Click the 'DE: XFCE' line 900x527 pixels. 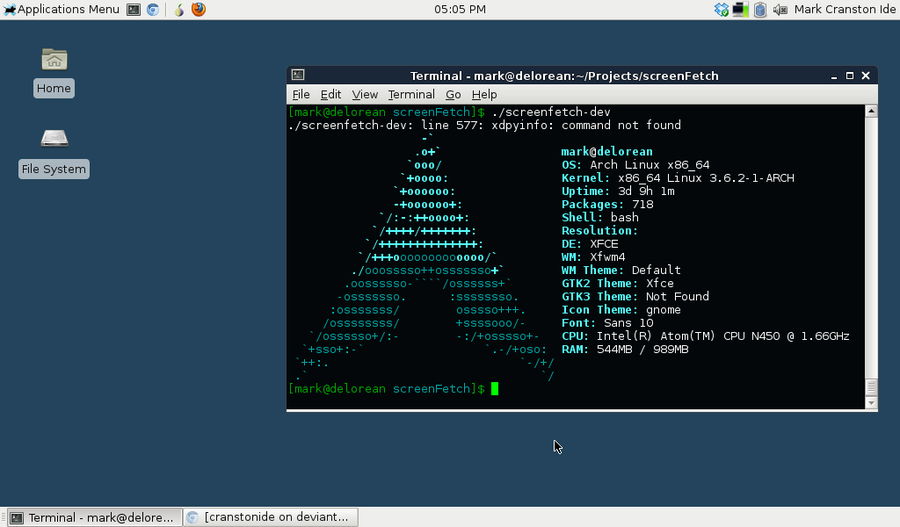[x=589, y=244]
